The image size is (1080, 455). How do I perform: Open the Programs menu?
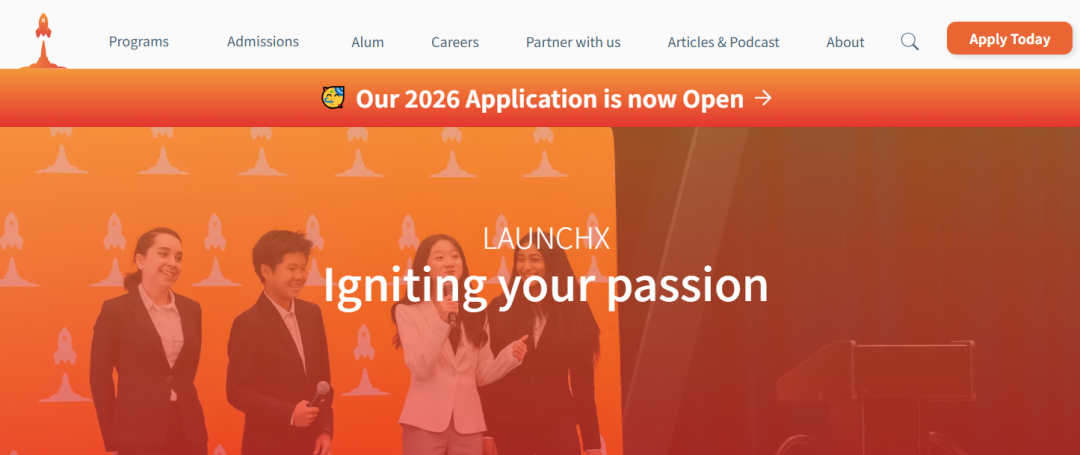(x=138, y=42)
